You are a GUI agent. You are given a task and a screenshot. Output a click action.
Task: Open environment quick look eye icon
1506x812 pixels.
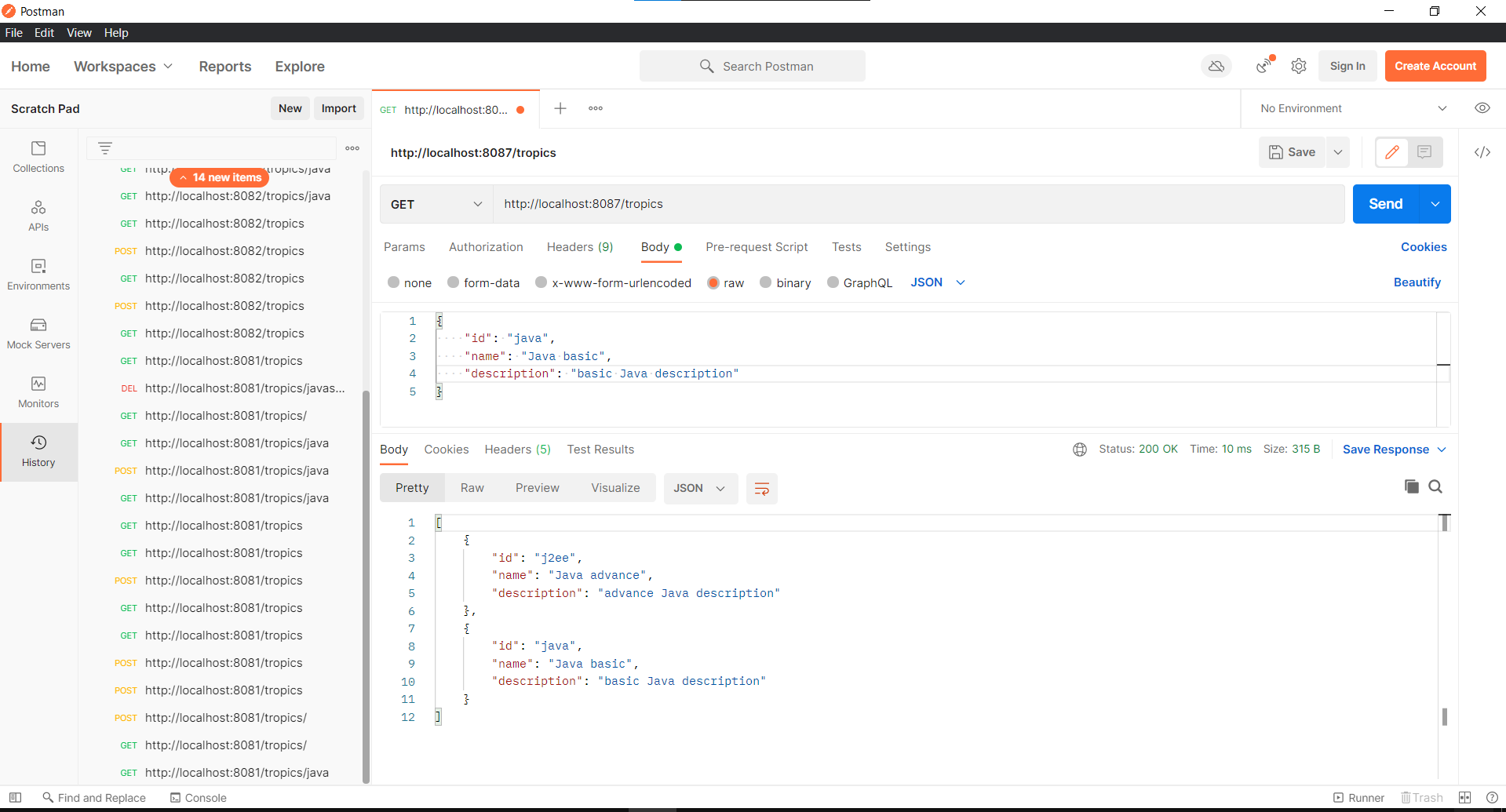click(x=1482, y=108)
